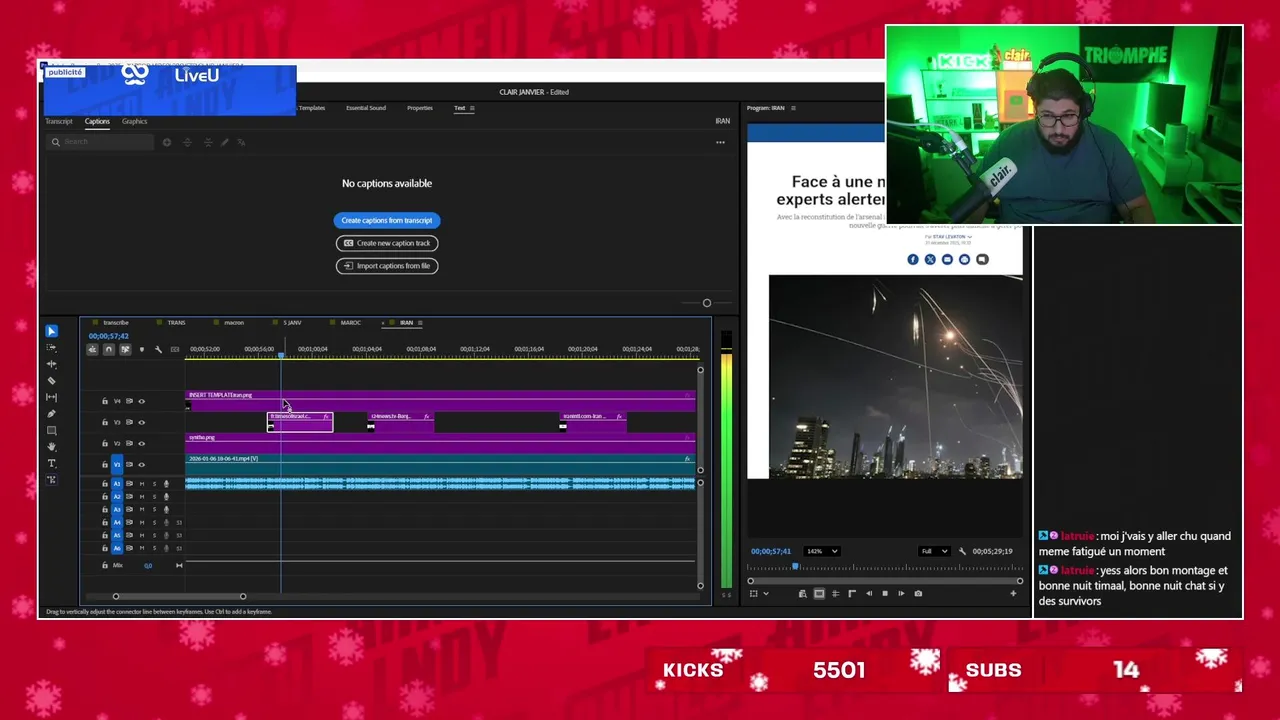Hide track V3 with eye icon
1280x720 pixels.
tap(142, 422)
